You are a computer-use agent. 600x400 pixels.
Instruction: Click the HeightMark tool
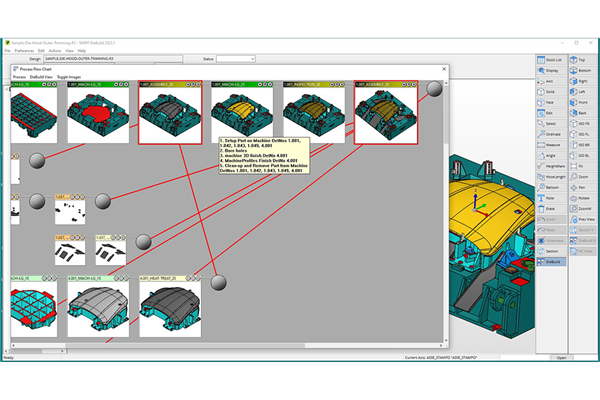point(551,166)
